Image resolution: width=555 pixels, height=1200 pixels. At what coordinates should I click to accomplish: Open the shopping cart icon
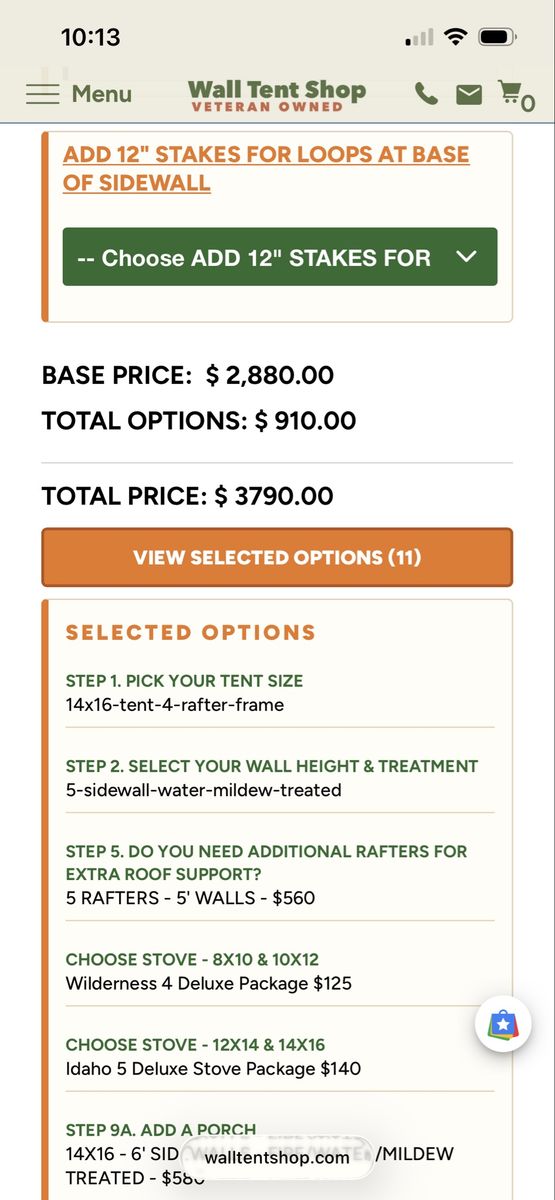(516, 95)
